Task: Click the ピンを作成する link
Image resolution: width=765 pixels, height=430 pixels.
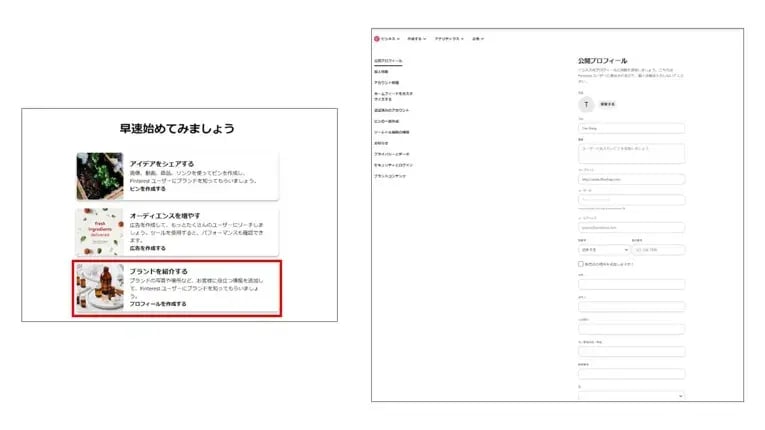Action: pos(148,189)
